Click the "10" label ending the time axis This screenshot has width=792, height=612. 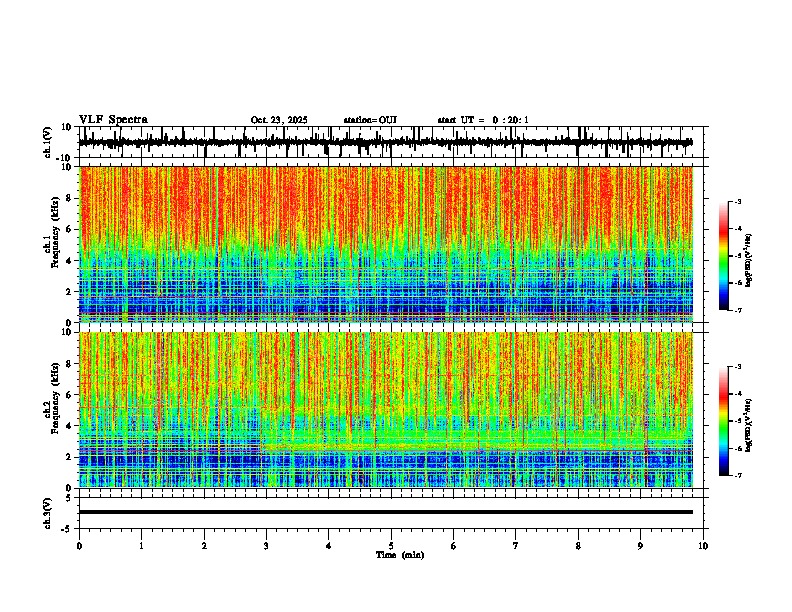tap(703, 546)
